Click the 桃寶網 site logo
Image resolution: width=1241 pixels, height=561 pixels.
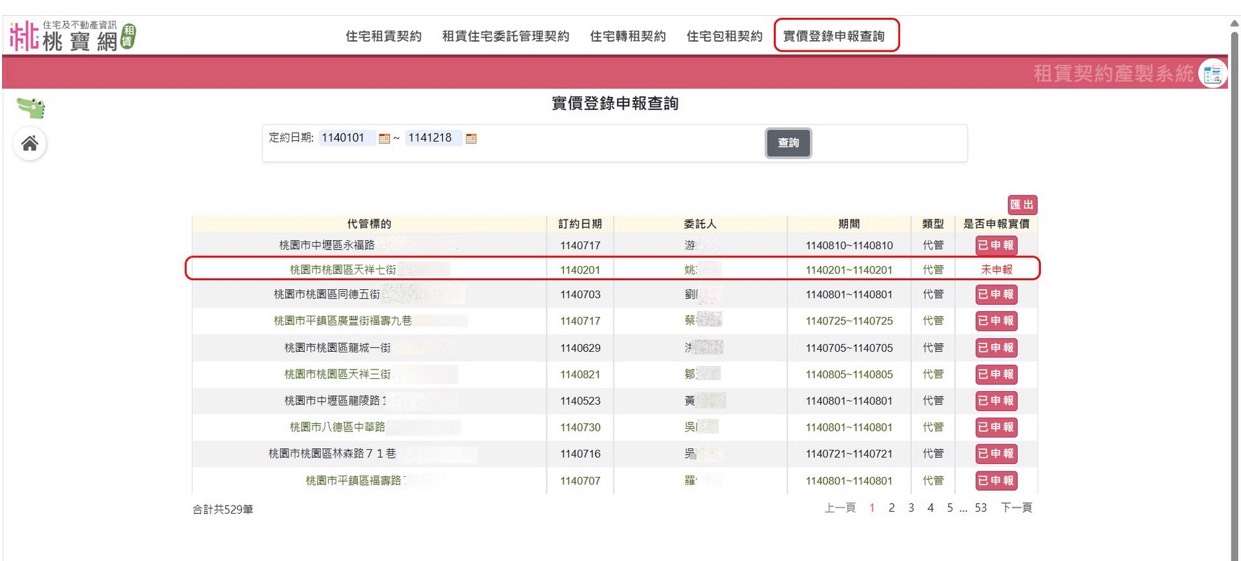tap(72, 36)
